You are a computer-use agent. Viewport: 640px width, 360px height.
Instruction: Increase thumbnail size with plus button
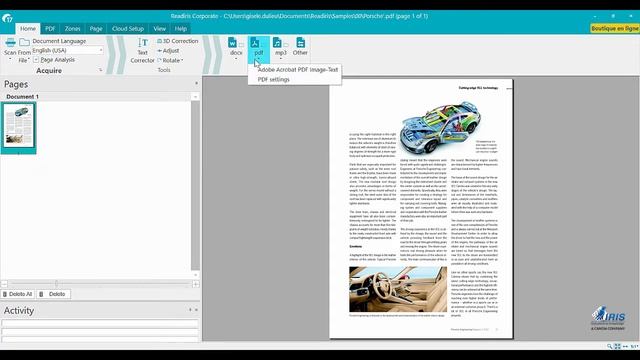click(196, 283)
